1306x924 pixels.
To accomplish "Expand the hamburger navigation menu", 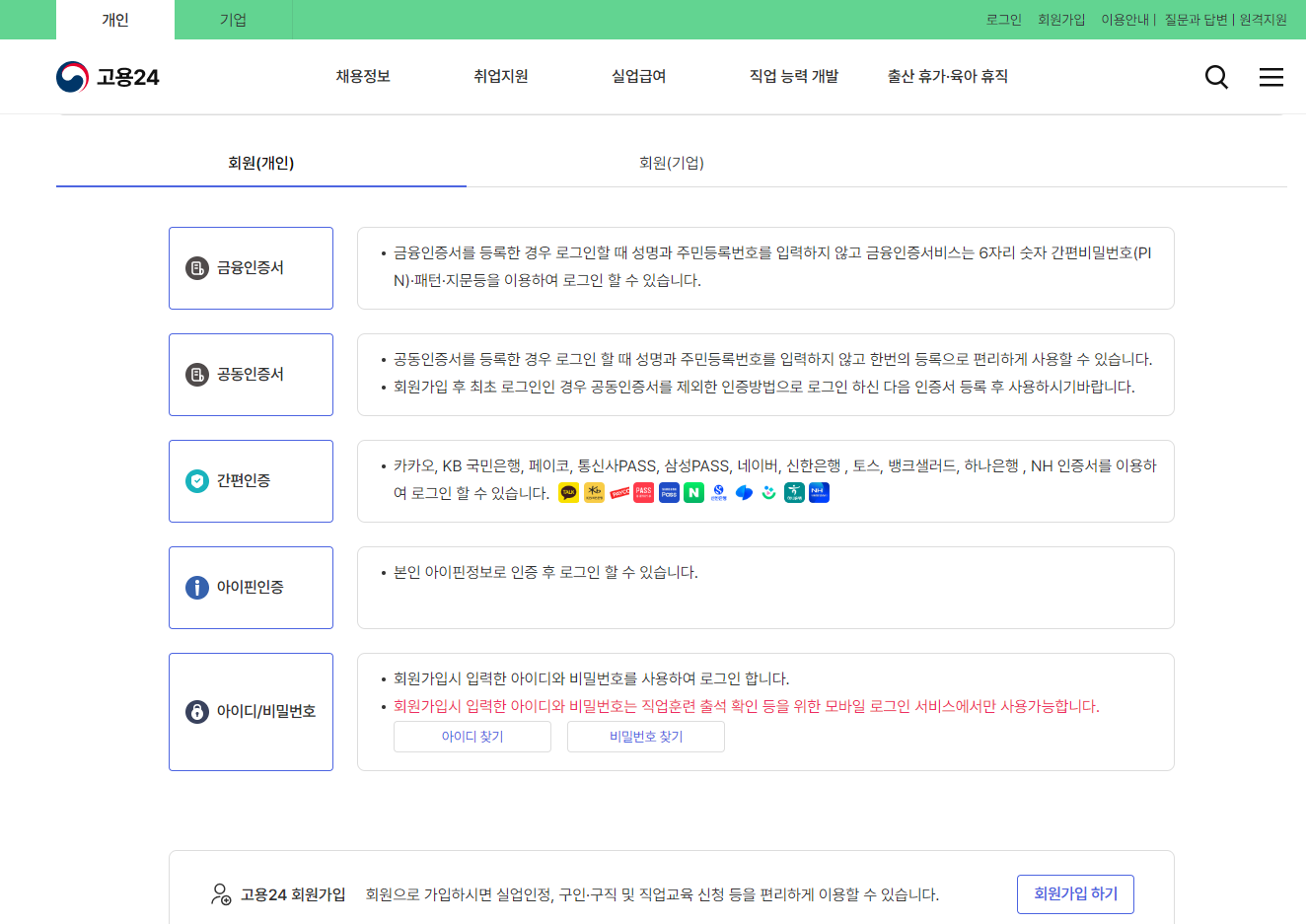I will pos(1270,76).
